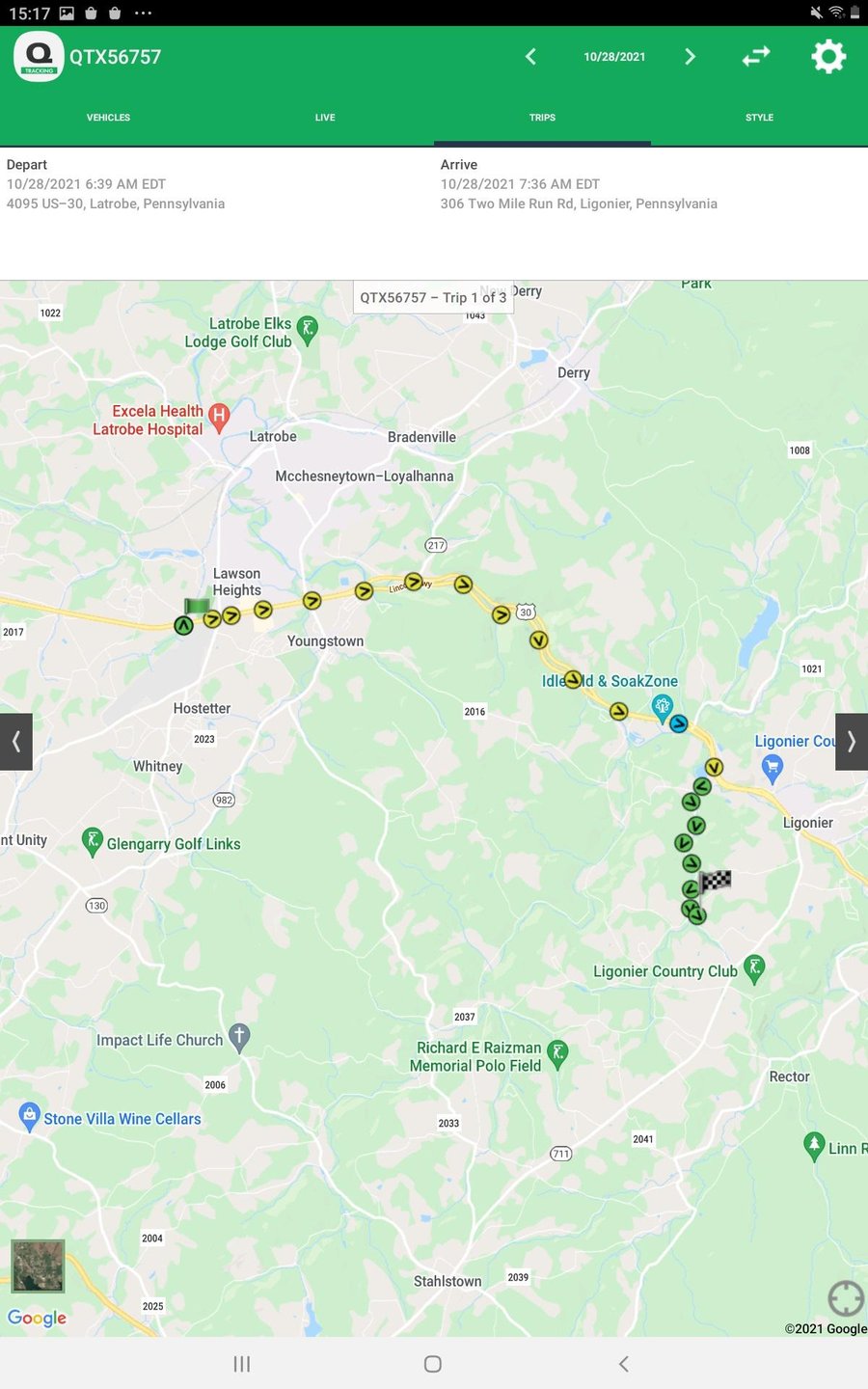868x1389 pixels.
Task: Go to the next date arrow
Action: tap(690, 57)
